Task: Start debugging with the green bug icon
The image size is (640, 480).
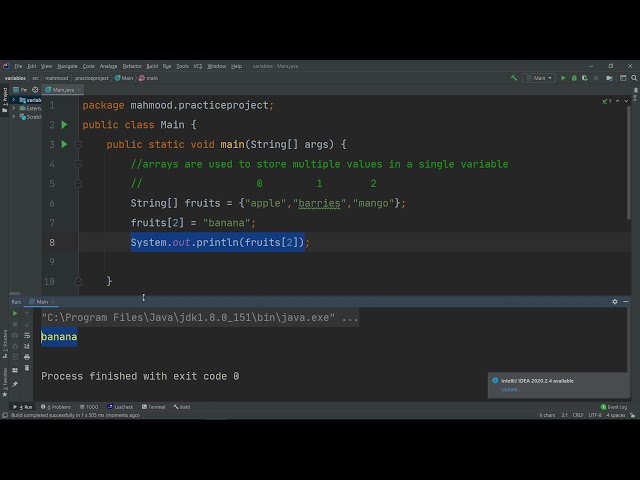Action: coord(574,78)
